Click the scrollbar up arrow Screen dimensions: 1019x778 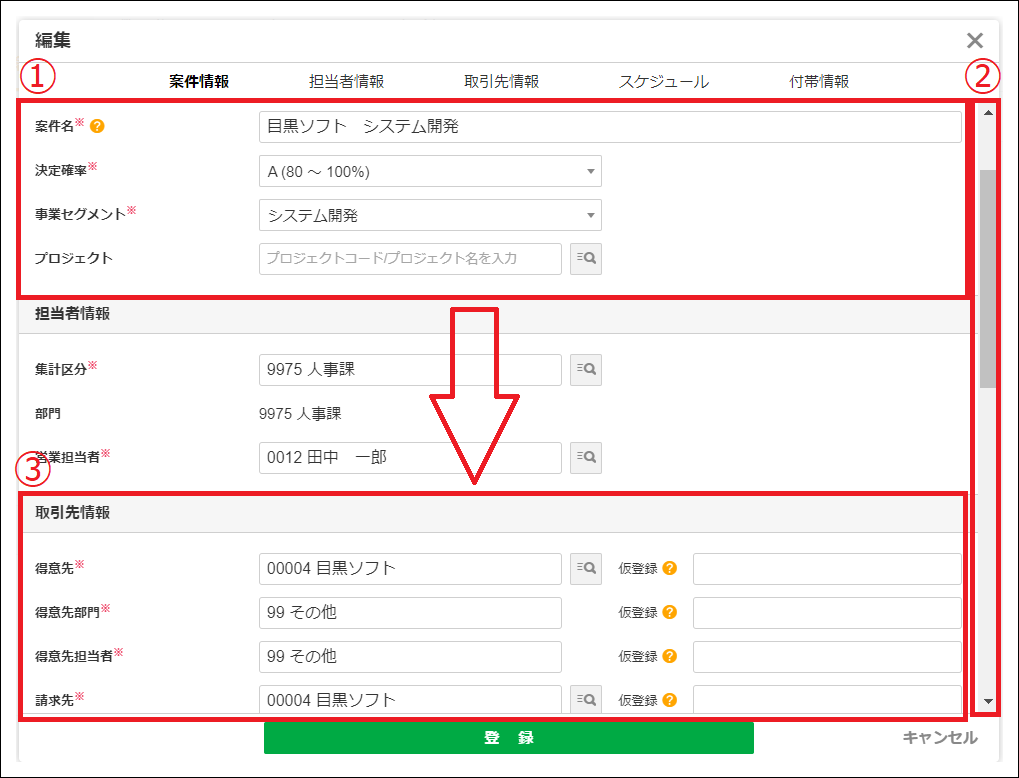[988, 112]
